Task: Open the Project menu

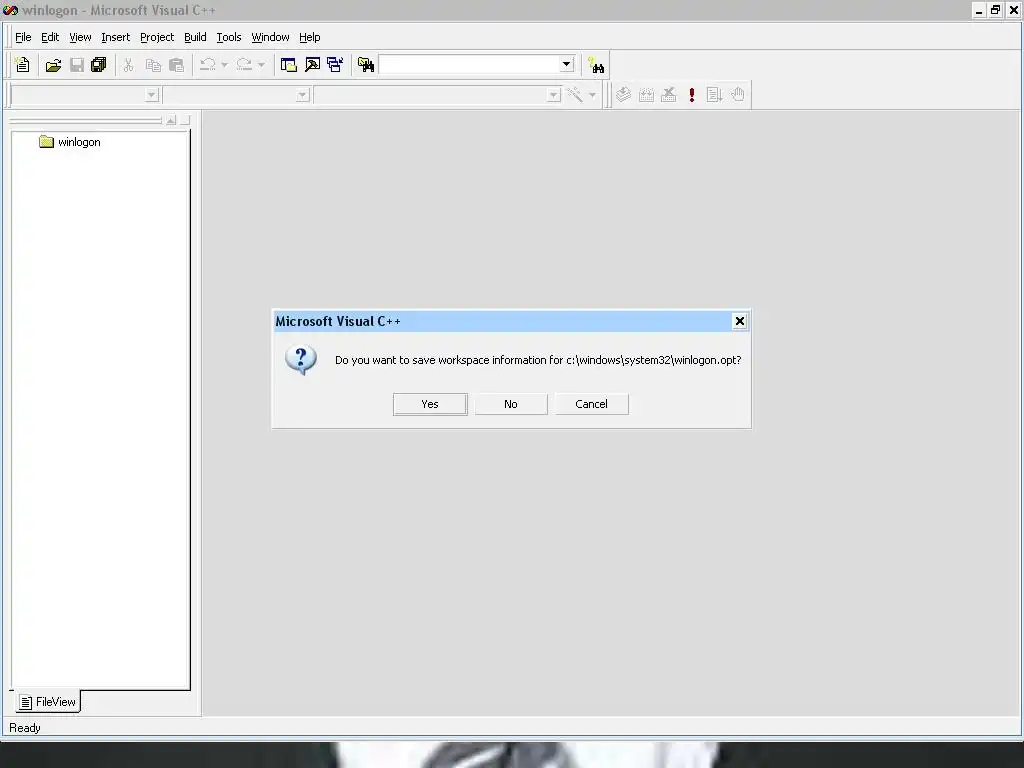Action: coord(157,37)
